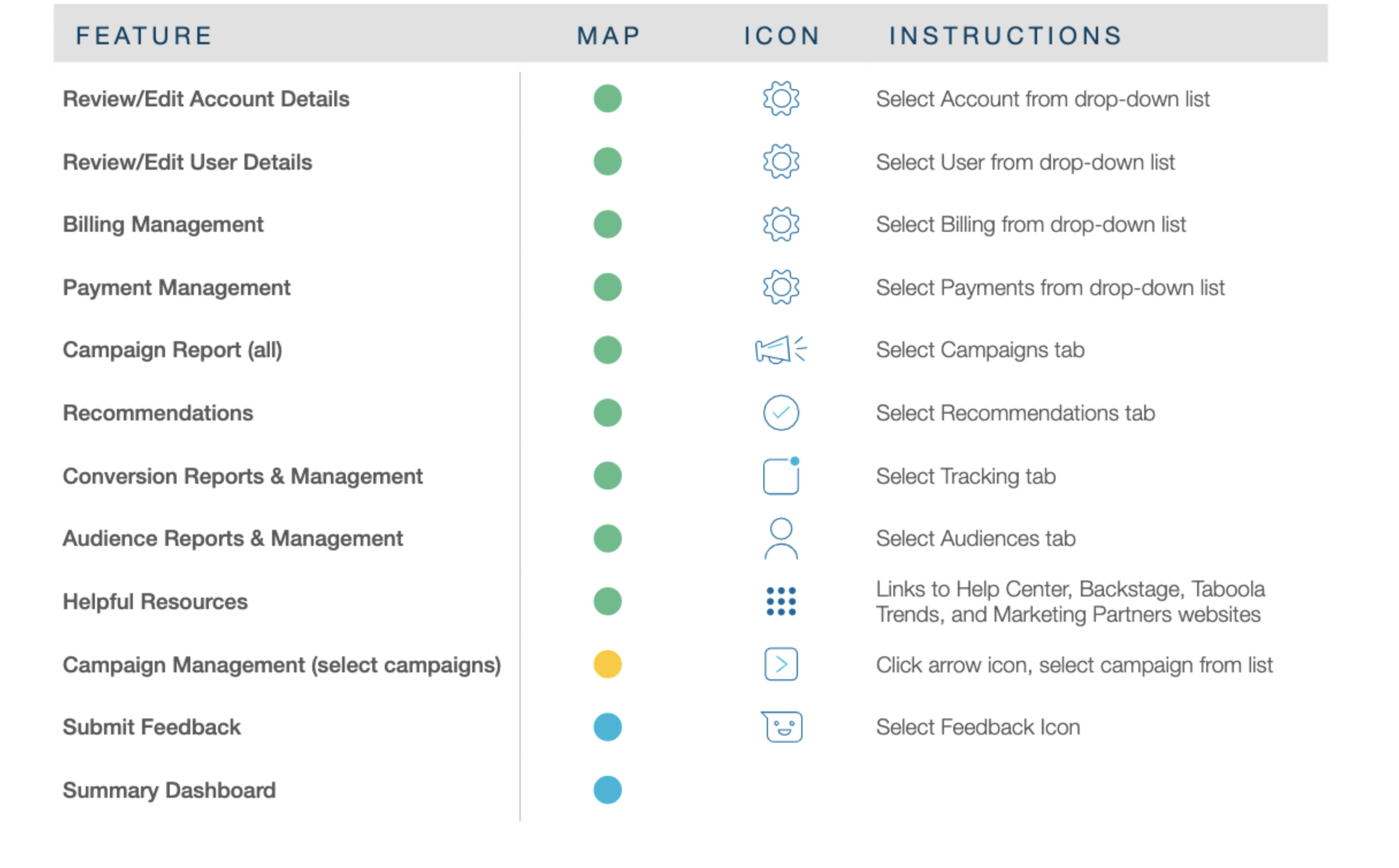The image size is (1399, 868).
Task: Select 'Review/Edit User Details' feature text
Action: [188, 162]
